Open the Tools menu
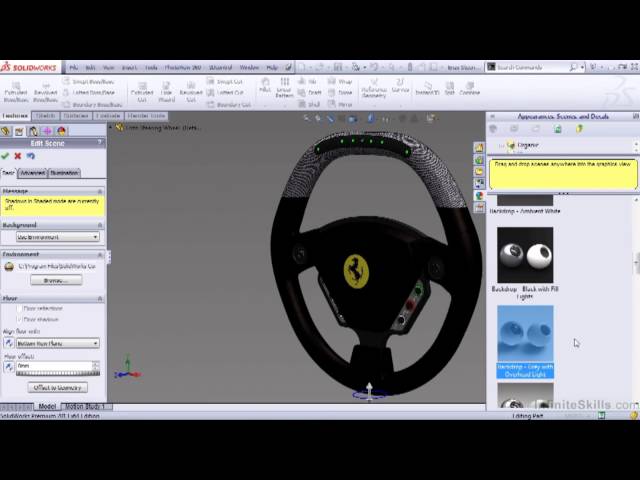Viewport: 640px width, 480px height. pos(151,67)
